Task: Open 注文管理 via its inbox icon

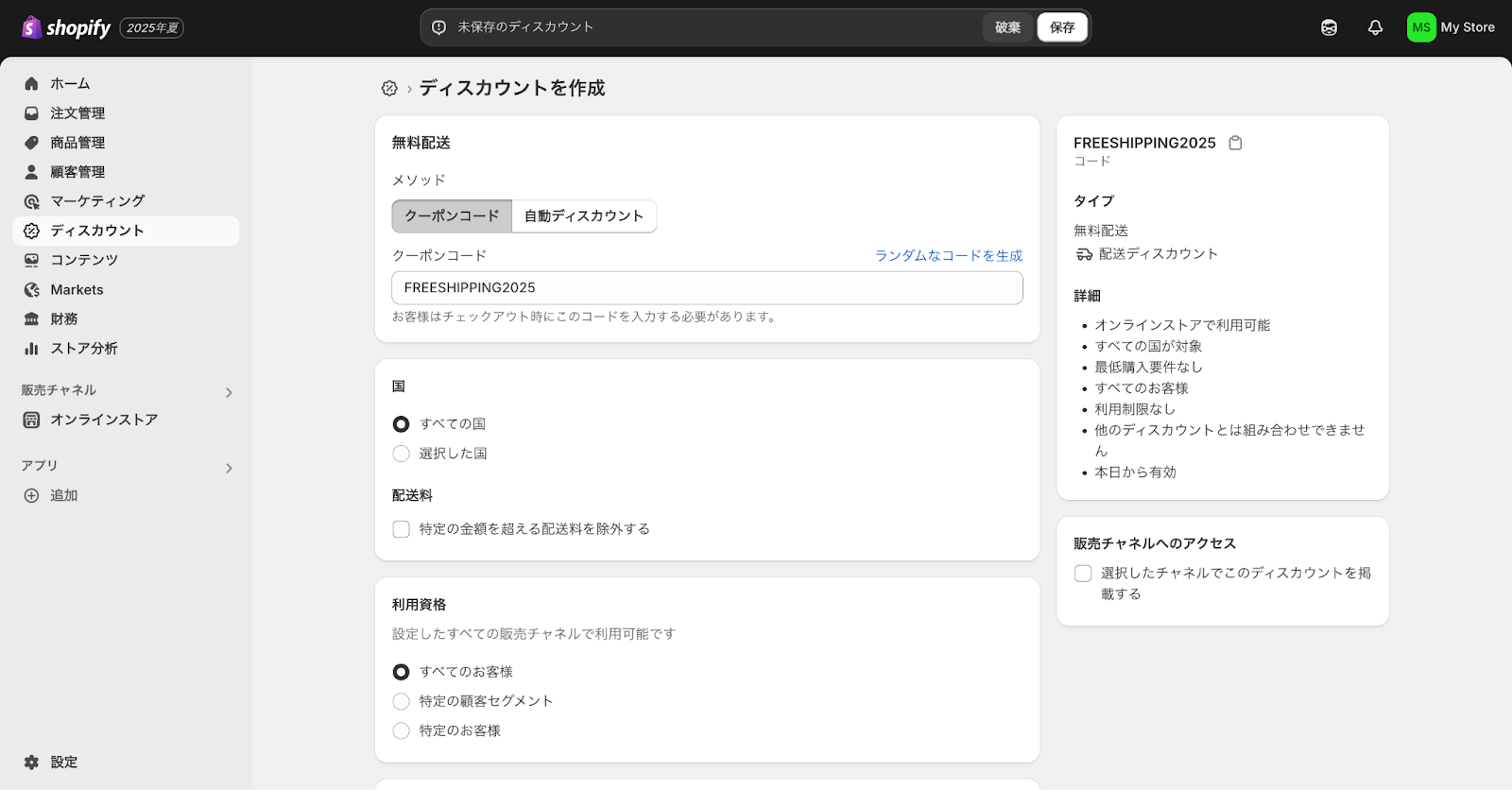Action: (31, 112)
